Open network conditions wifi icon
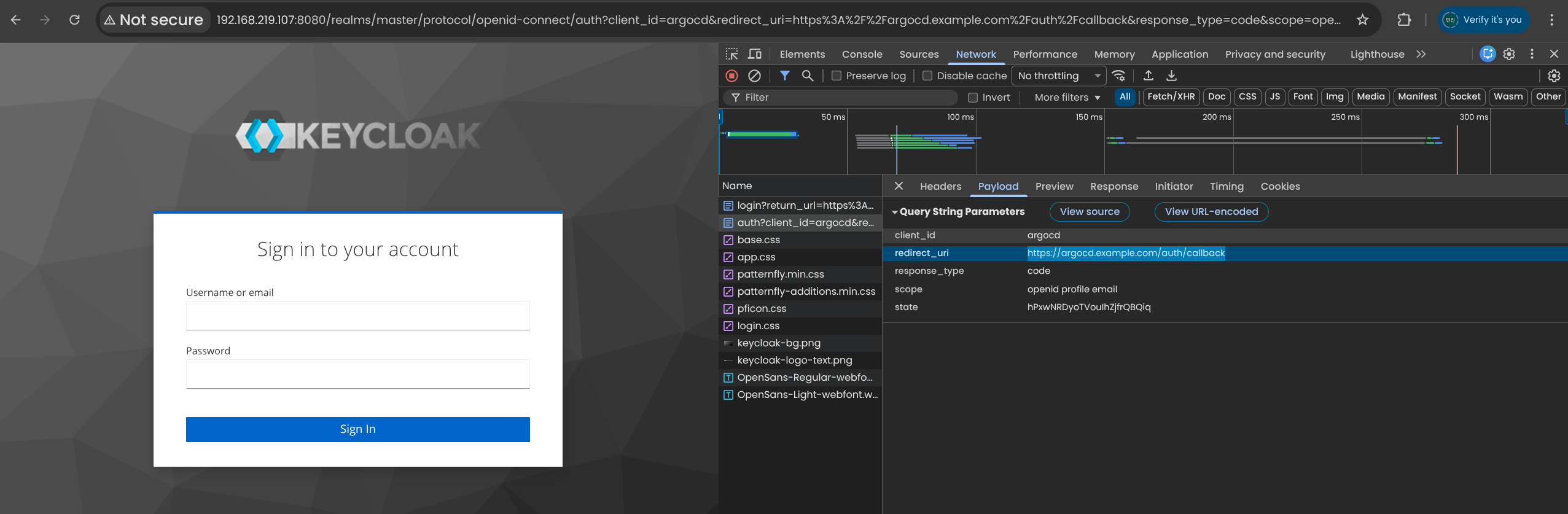Image resolution: width=1568 pixels, height=514 pixels. (x=1118, y=76)
